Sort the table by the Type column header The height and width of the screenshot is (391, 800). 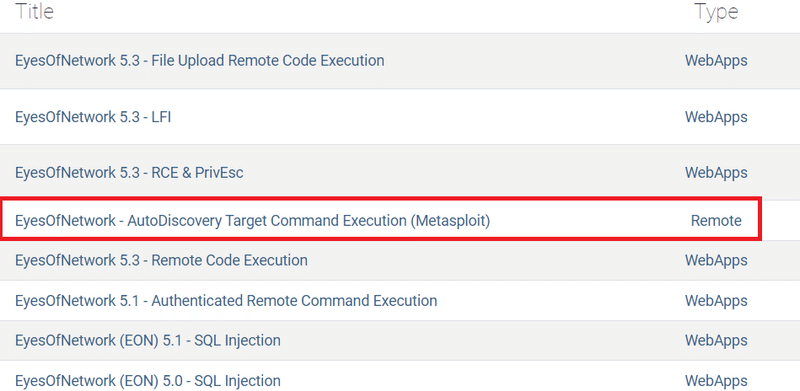coord(716,12)
